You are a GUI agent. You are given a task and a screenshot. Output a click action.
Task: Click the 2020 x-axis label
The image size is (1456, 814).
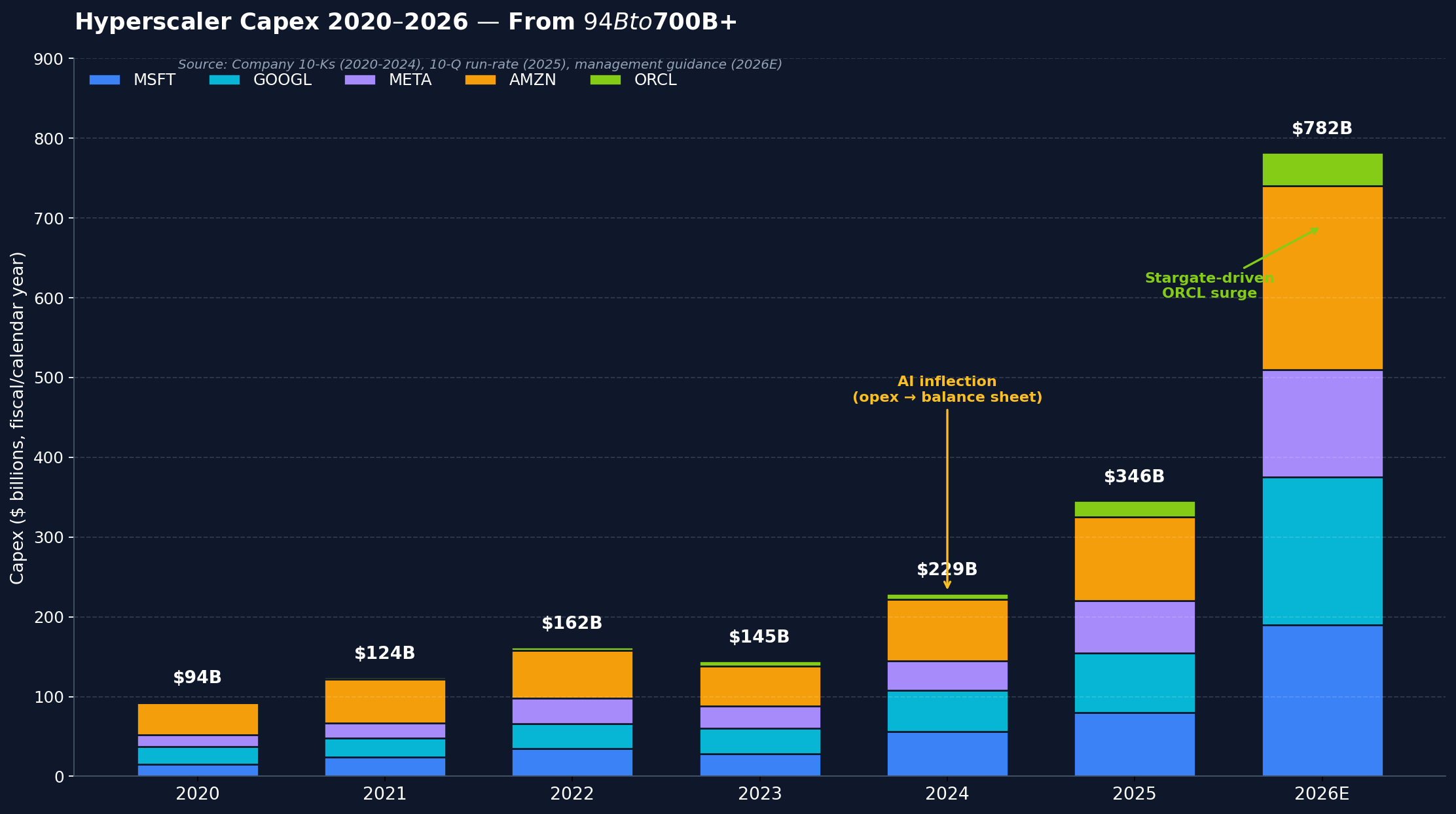click(x=198, y=794)
